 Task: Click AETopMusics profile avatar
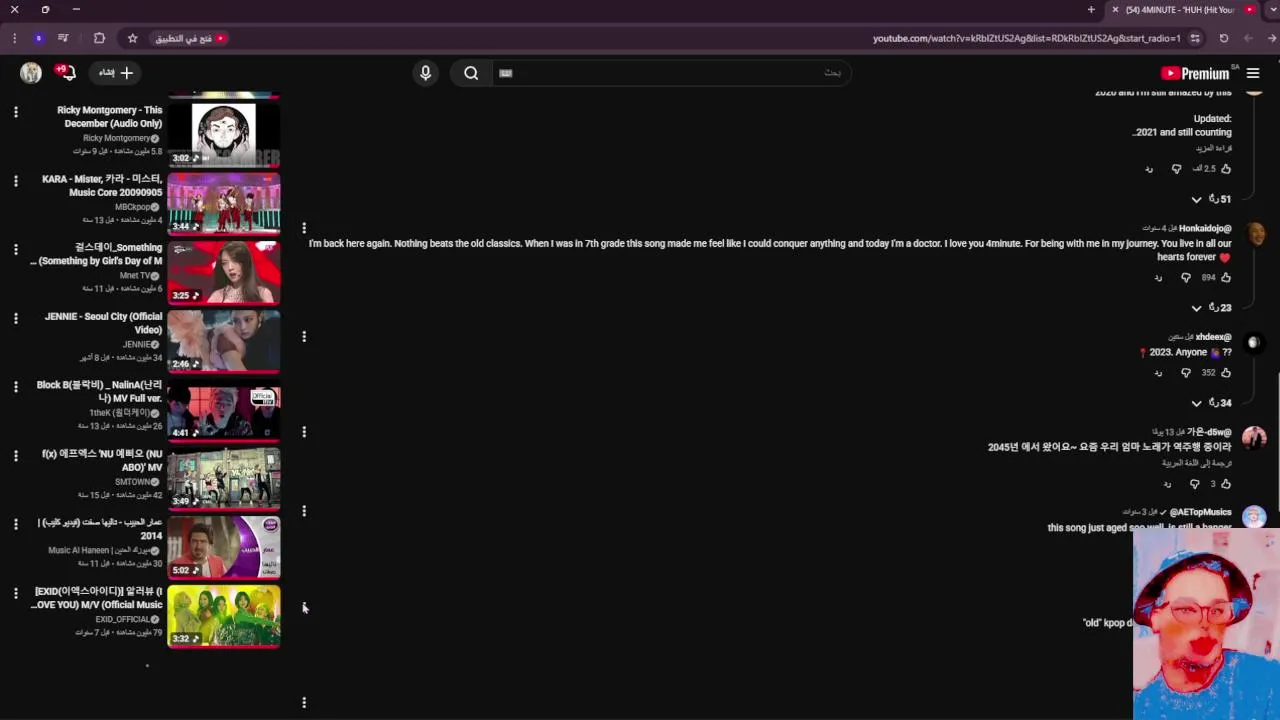click(1254, 518)
